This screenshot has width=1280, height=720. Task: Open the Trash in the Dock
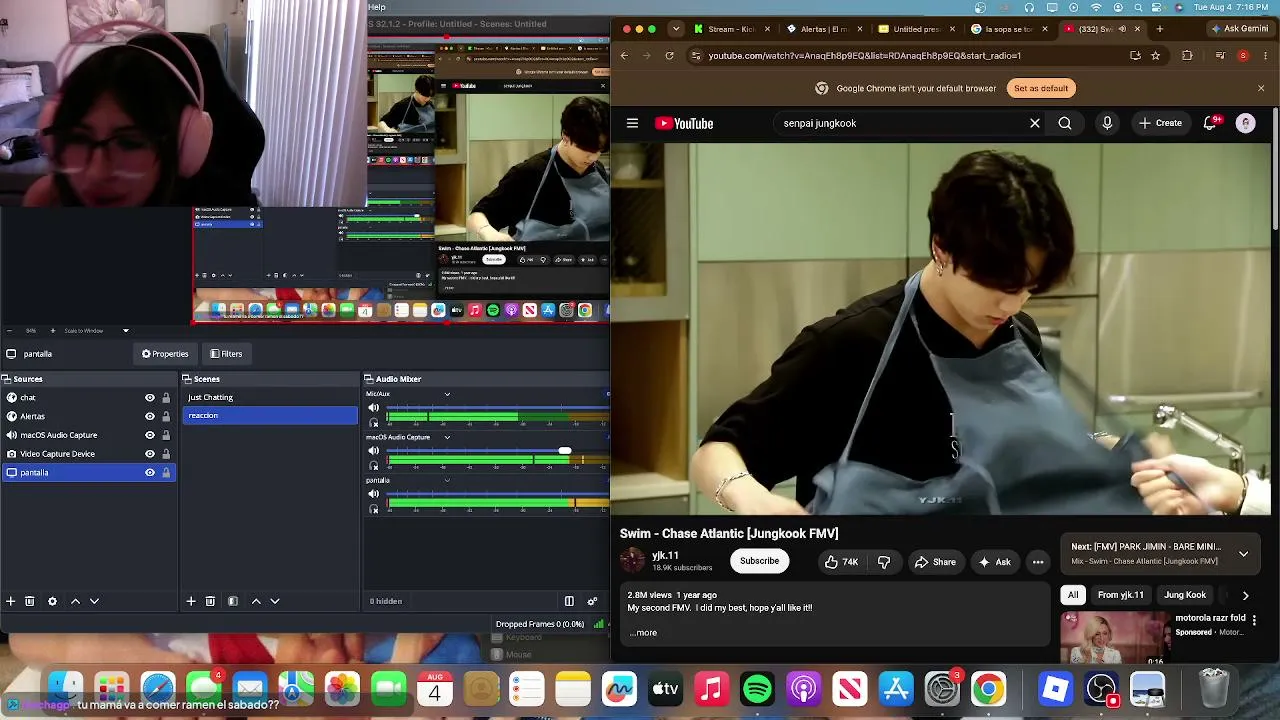click(x=1213, y=689)
